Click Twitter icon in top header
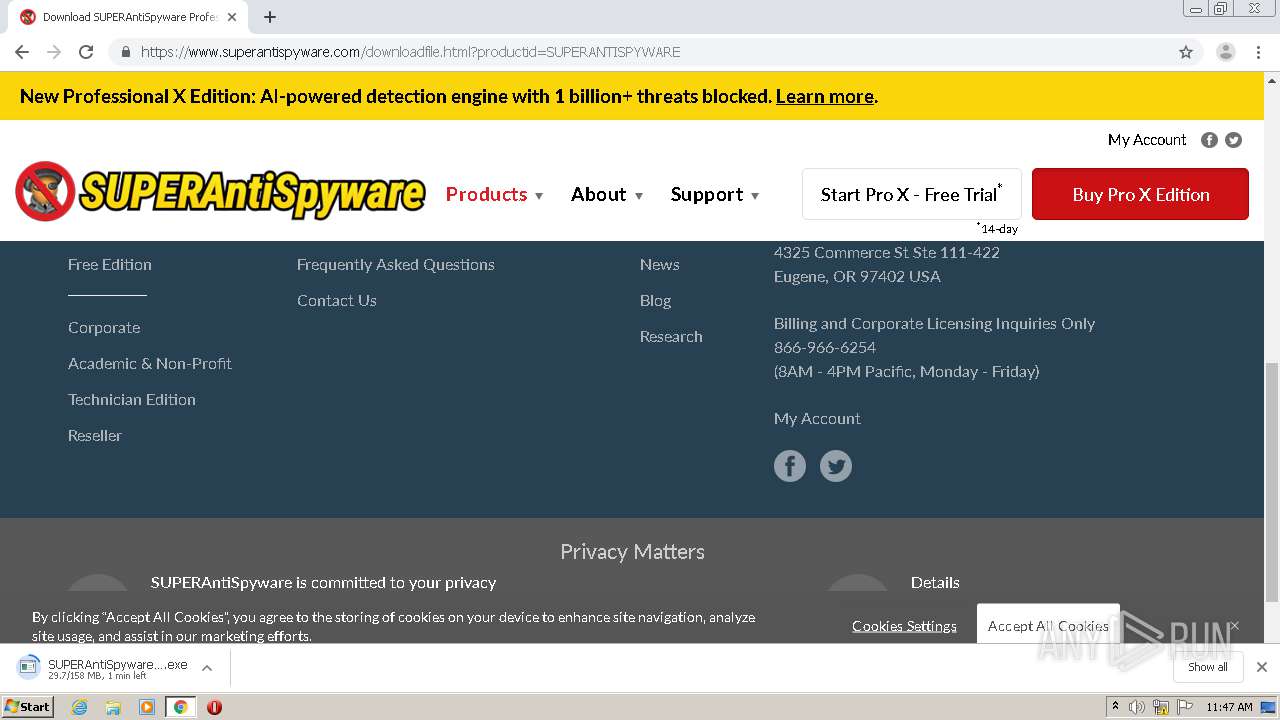The height and width of the screenshot is (720, 1280). point(1234,140)
